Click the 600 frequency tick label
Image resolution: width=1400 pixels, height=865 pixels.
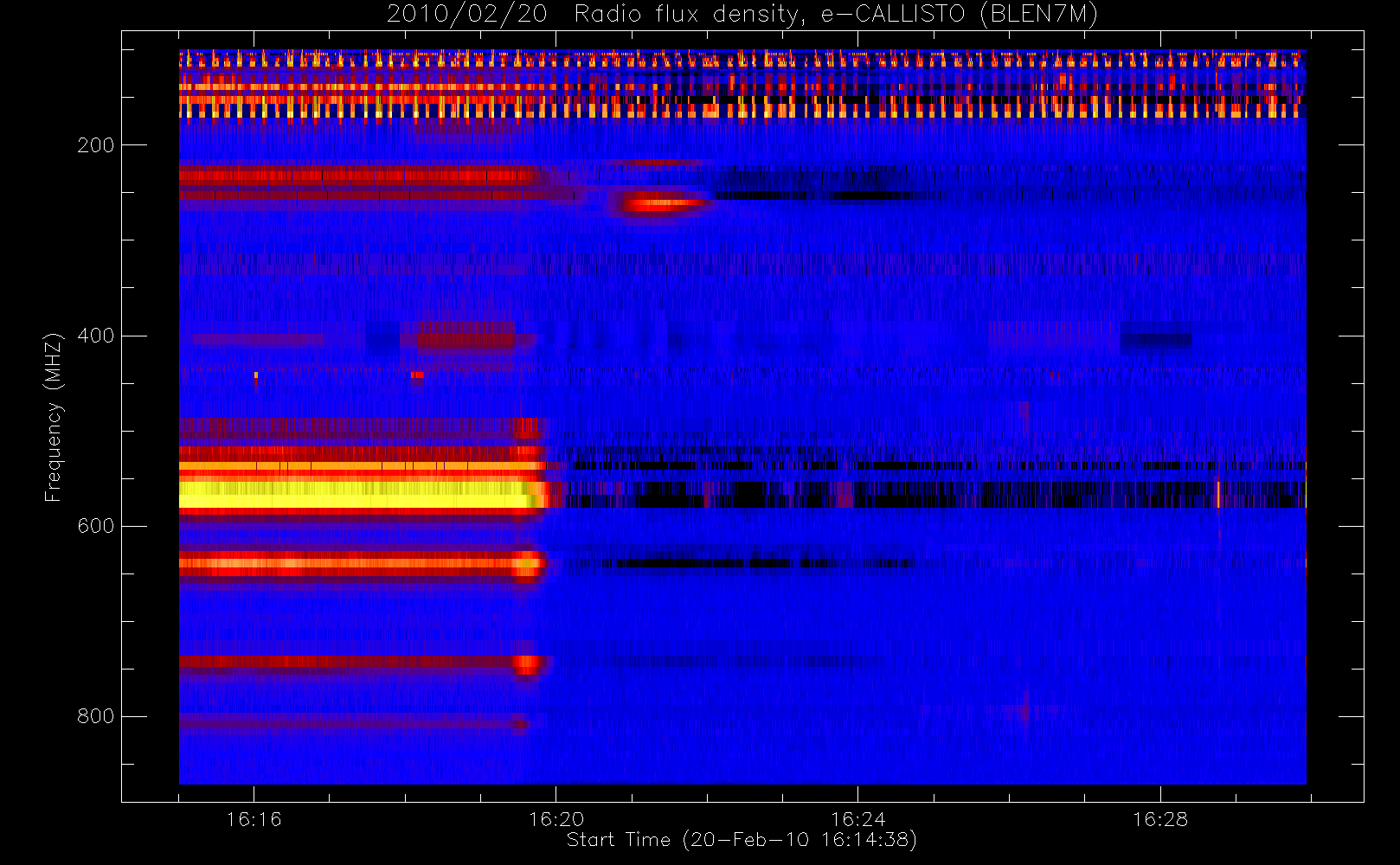pyautogui.click(x=96, y=526)
